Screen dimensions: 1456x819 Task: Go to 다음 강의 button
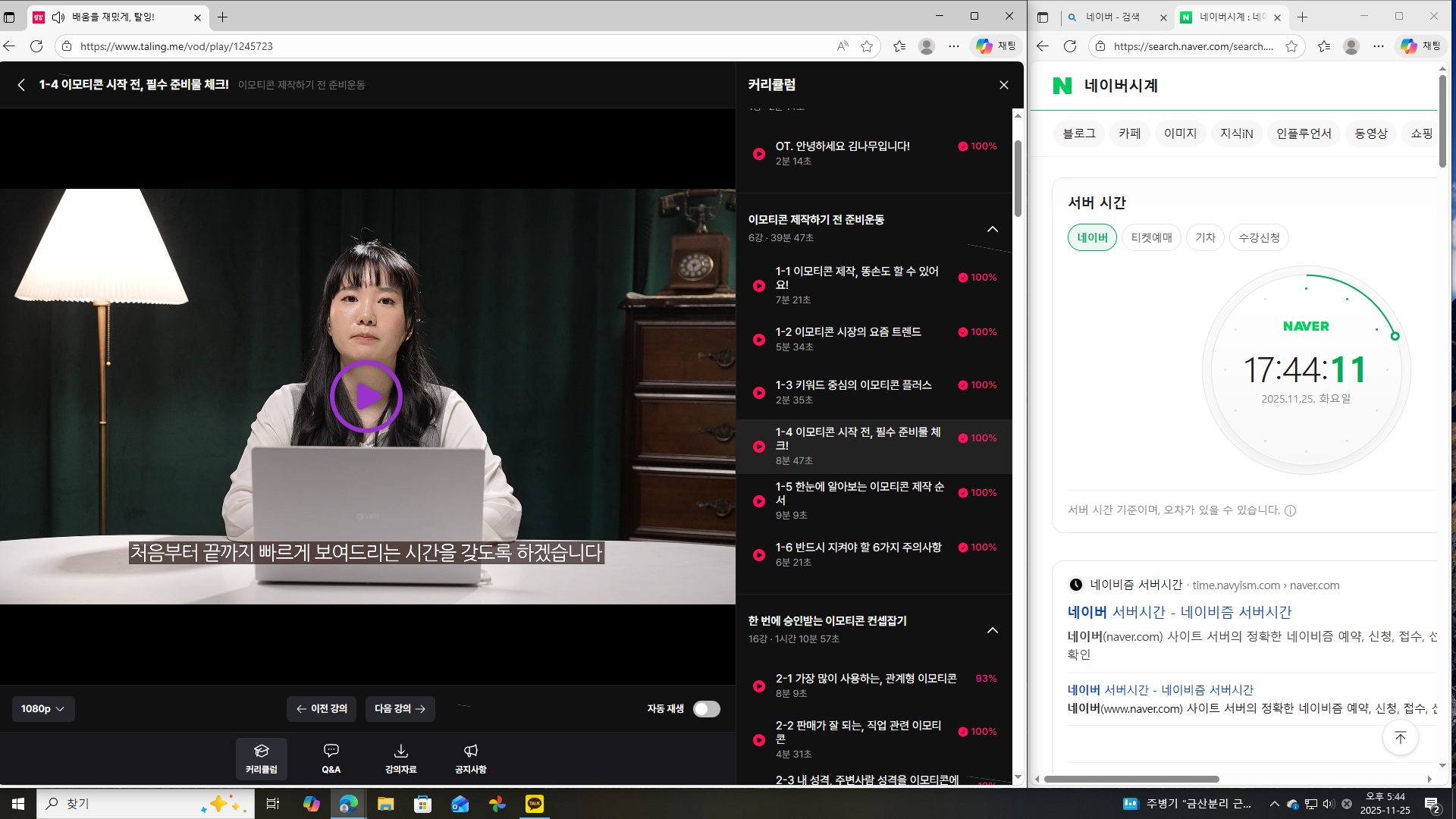click(x=400, y=709)
